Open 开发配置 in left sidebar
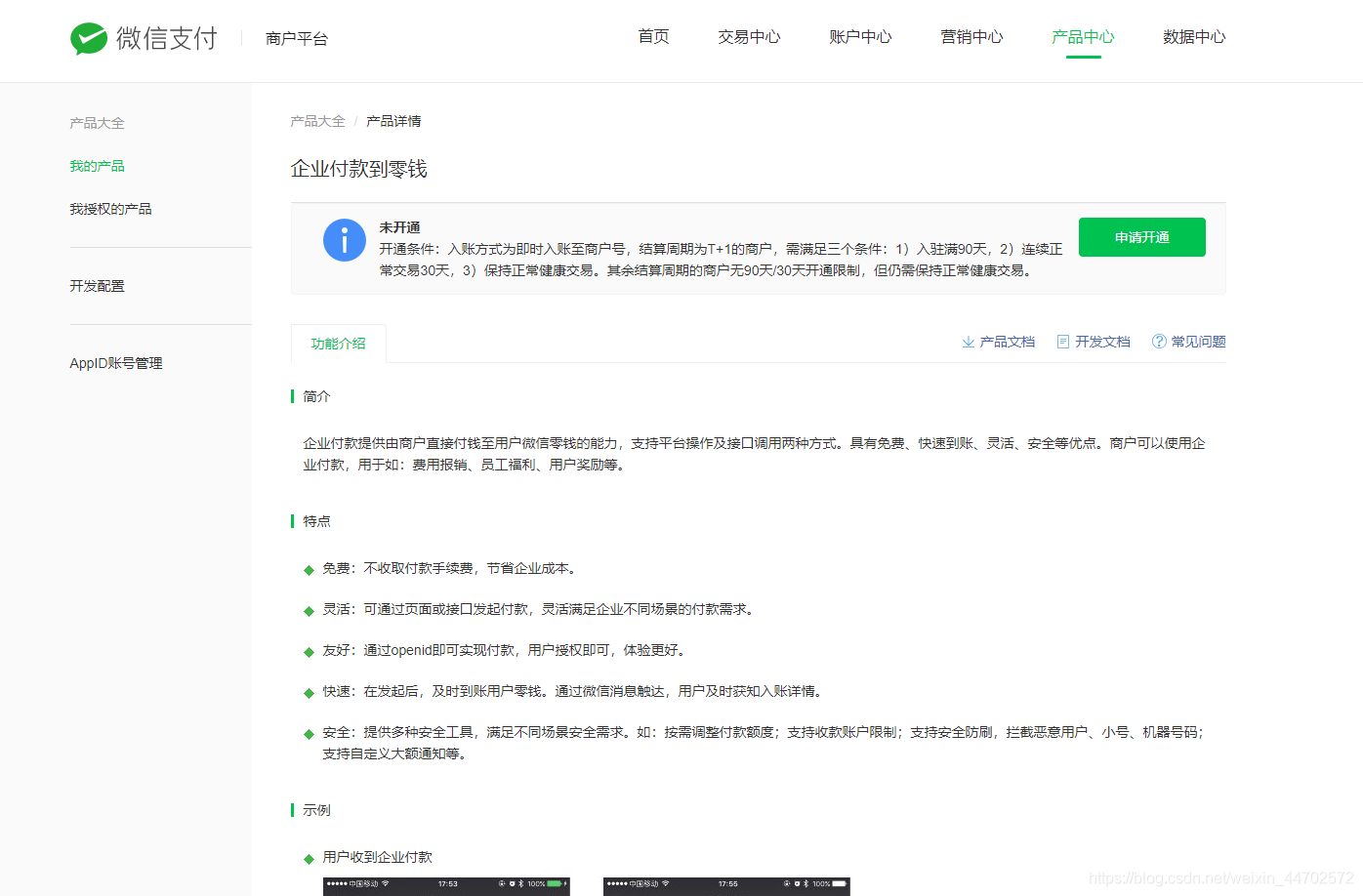Screen dimensions: 1363x896 [97, 286]
